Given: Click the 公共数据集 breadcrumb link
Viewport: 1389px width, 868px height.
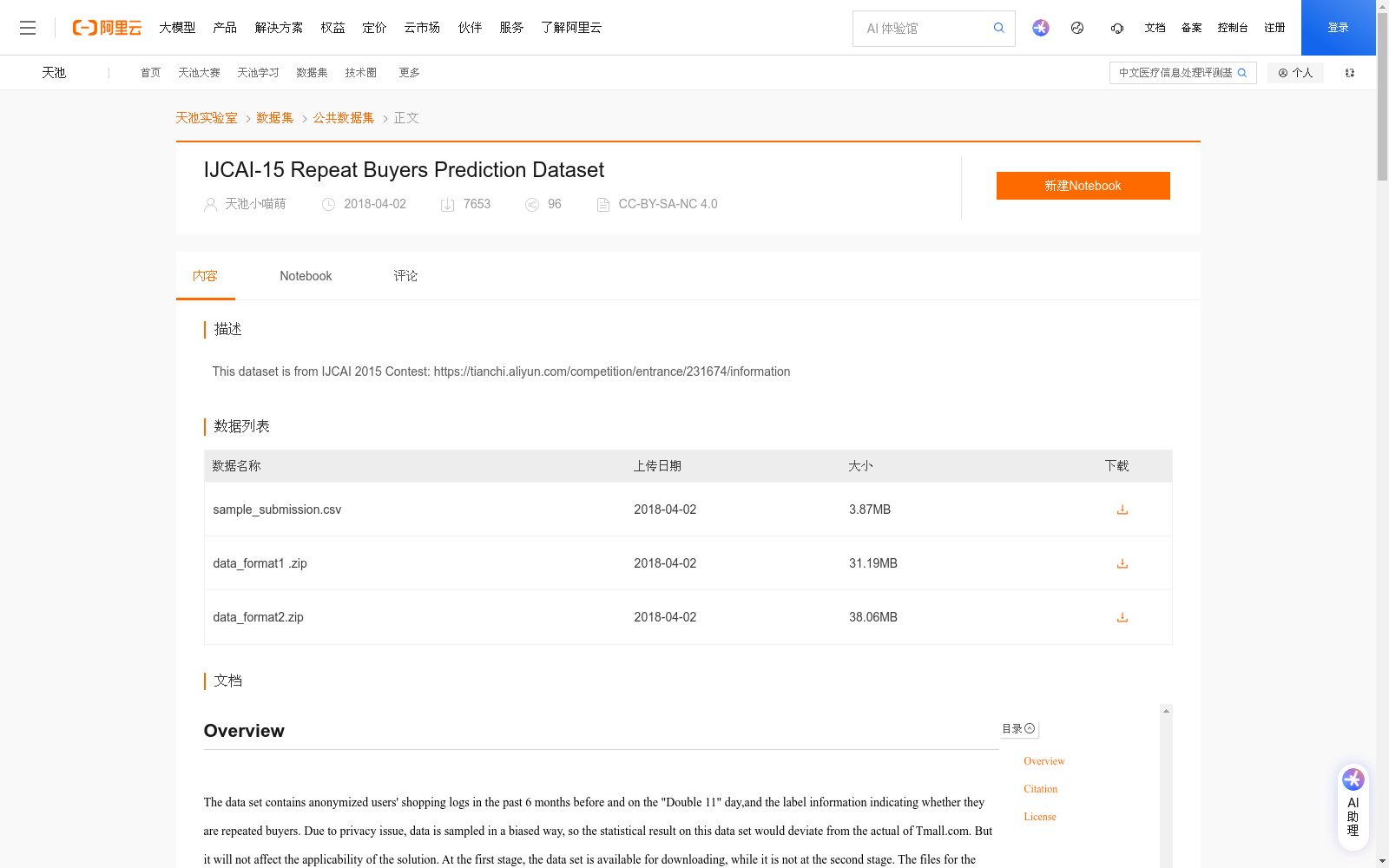Looking at the screenshot, I should (x=344, y=118).
